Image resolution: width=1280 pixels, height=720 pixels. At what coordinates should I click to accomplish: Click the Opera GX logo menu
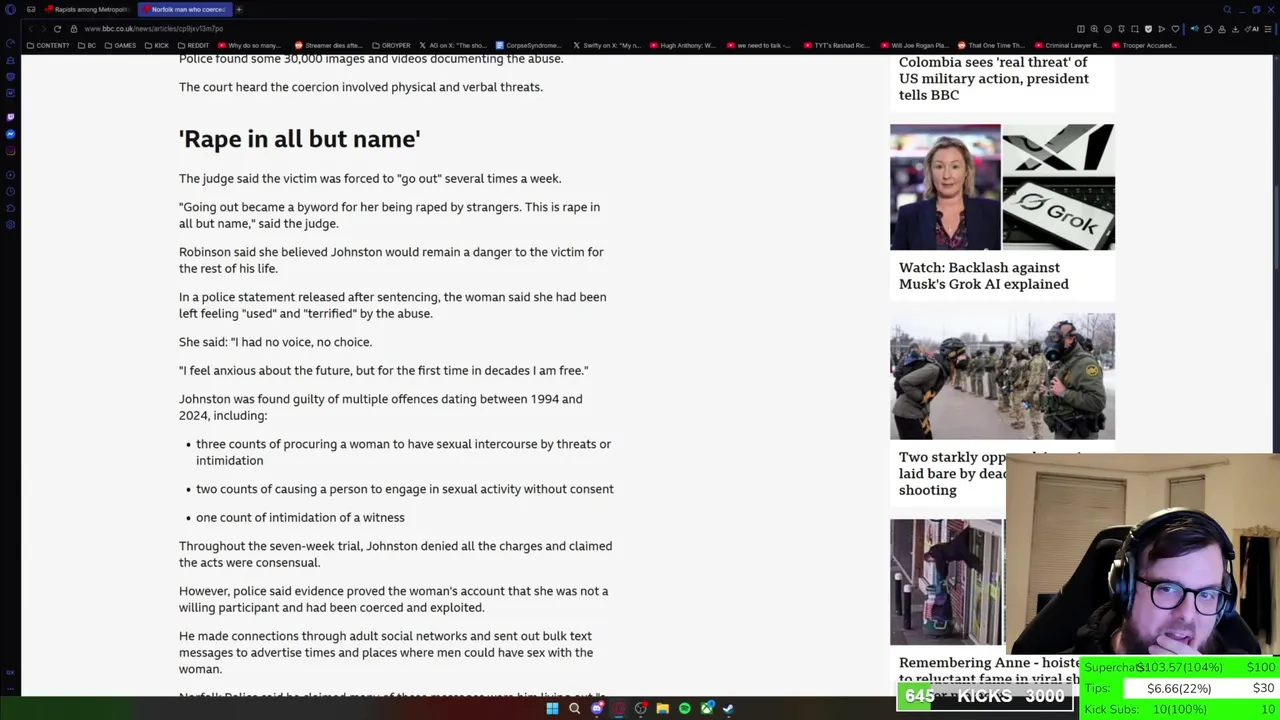[x=10, y=9]
